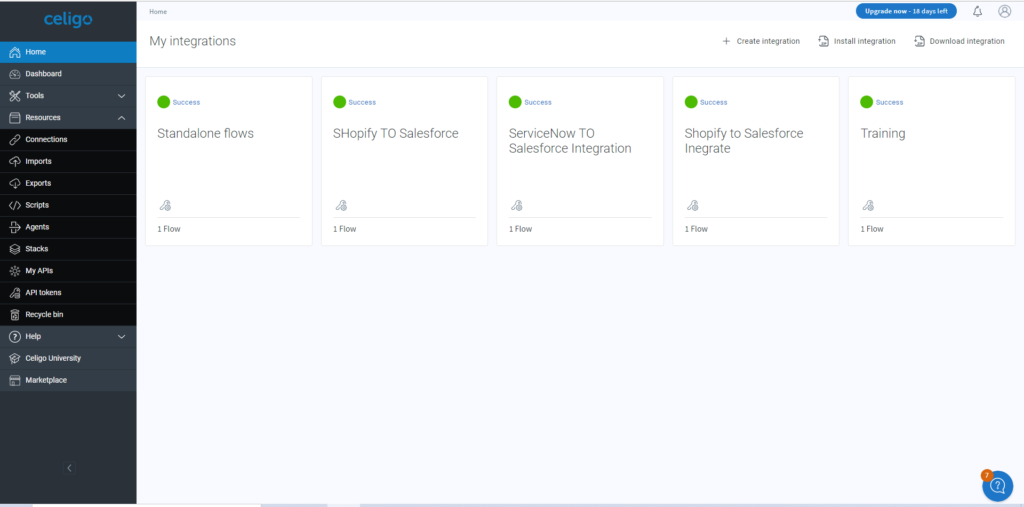This screenshot has height=507, width=1024.
Task: Open Recycle bin in sidebar
Action: (68, 315)
